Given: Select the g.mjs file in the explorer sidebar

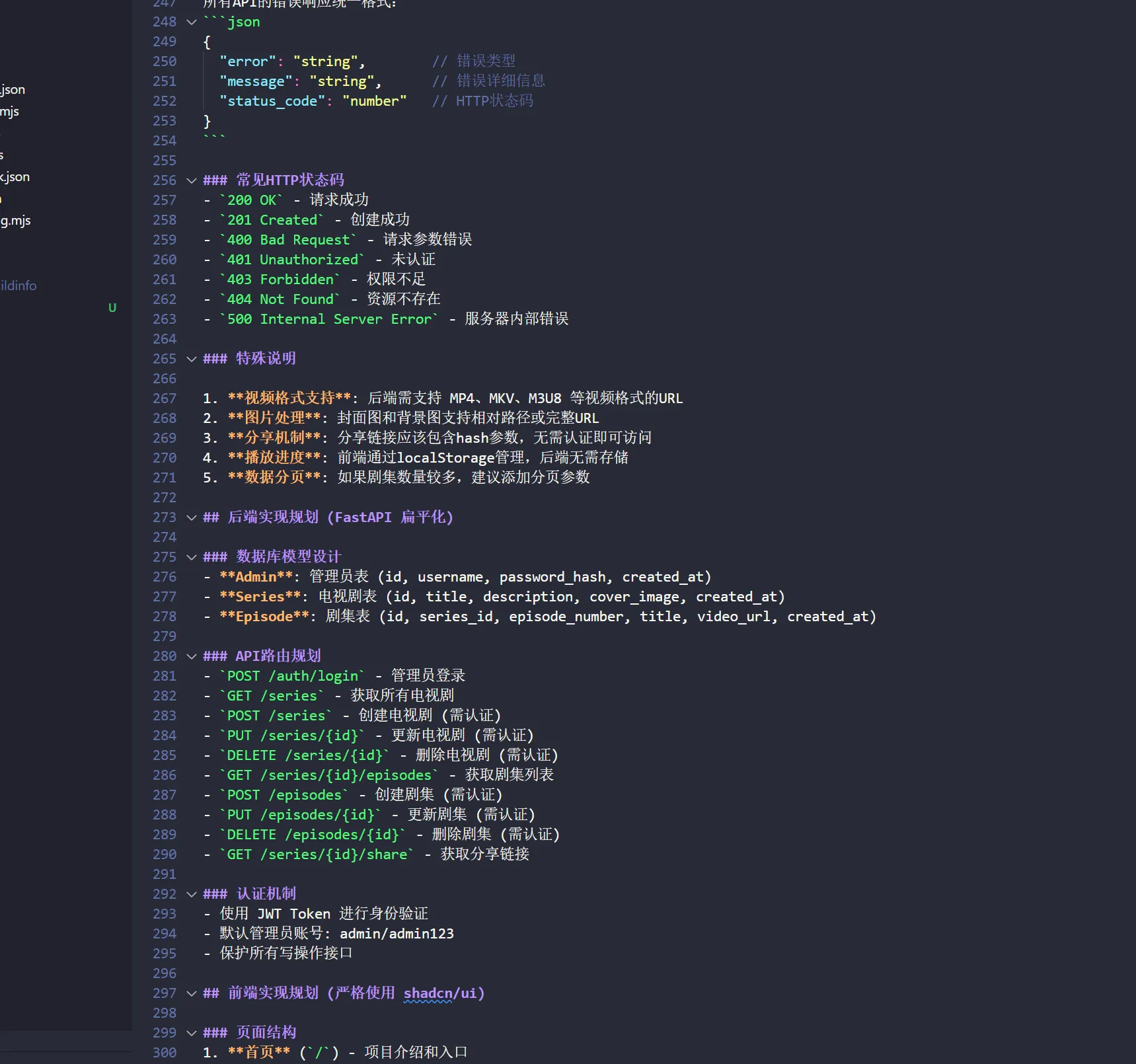Looking at the screenshot, I should (15, 220).
